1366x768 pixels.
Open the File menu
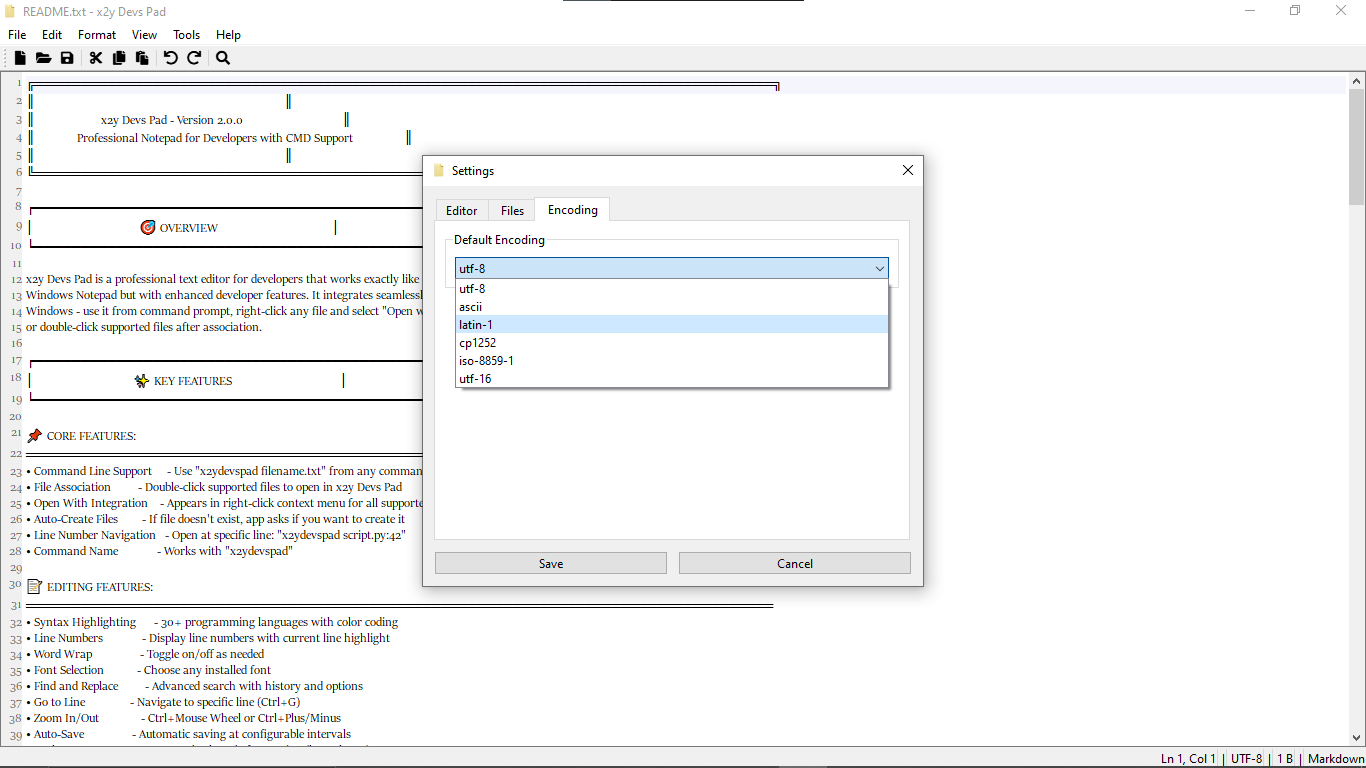click(x=17, y=35)
